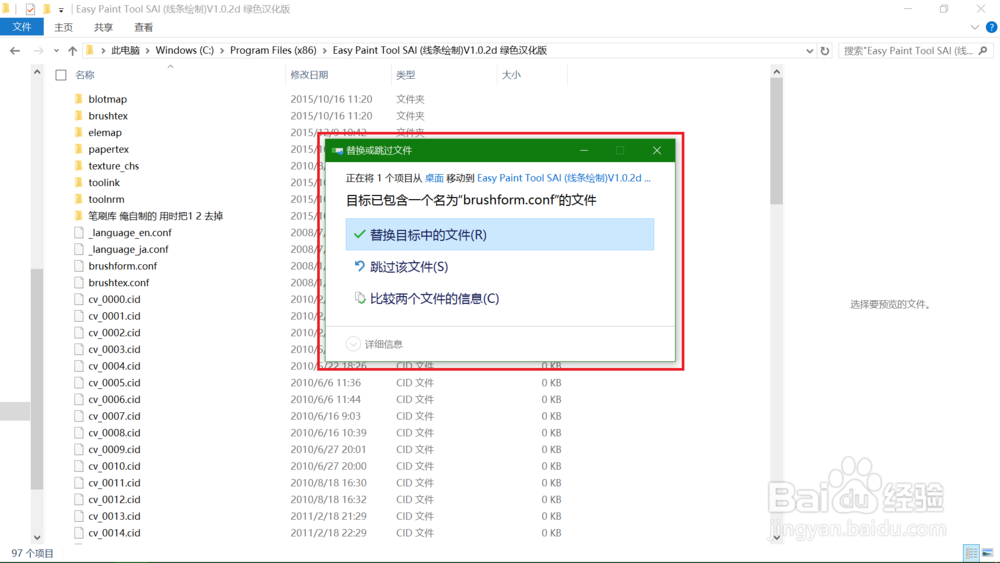Select the cv_0014.cid file icon
Image resolution: width=1000 pixels, height=563 pixels.
78,532
